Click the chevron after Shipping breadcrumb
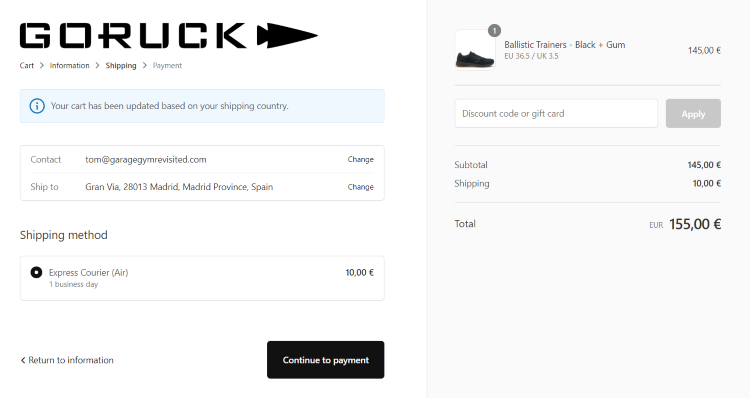This screenshot has width=750, height=398. [144, 66]
